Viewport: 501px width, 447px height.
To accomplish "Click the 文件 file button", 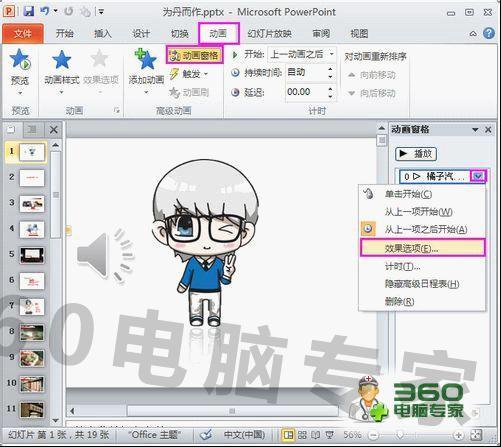I will (23, 34).
